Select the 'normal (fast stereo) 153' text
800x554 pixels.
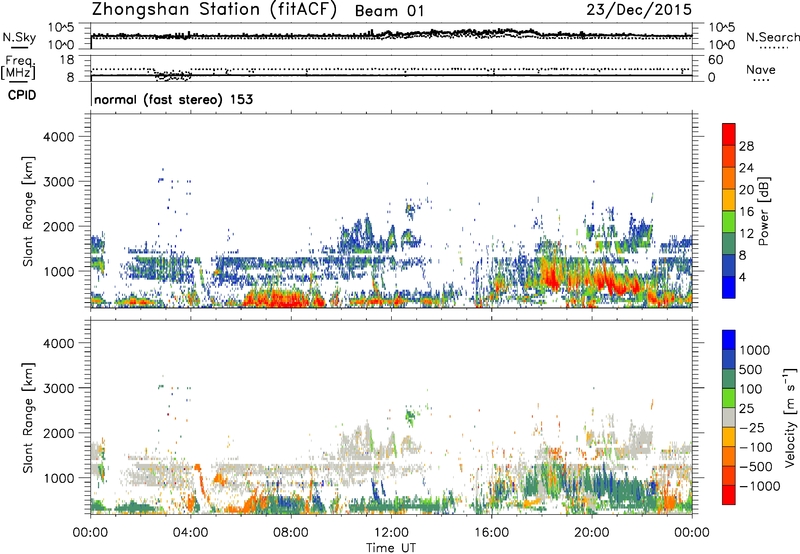[x=173, y=99]
